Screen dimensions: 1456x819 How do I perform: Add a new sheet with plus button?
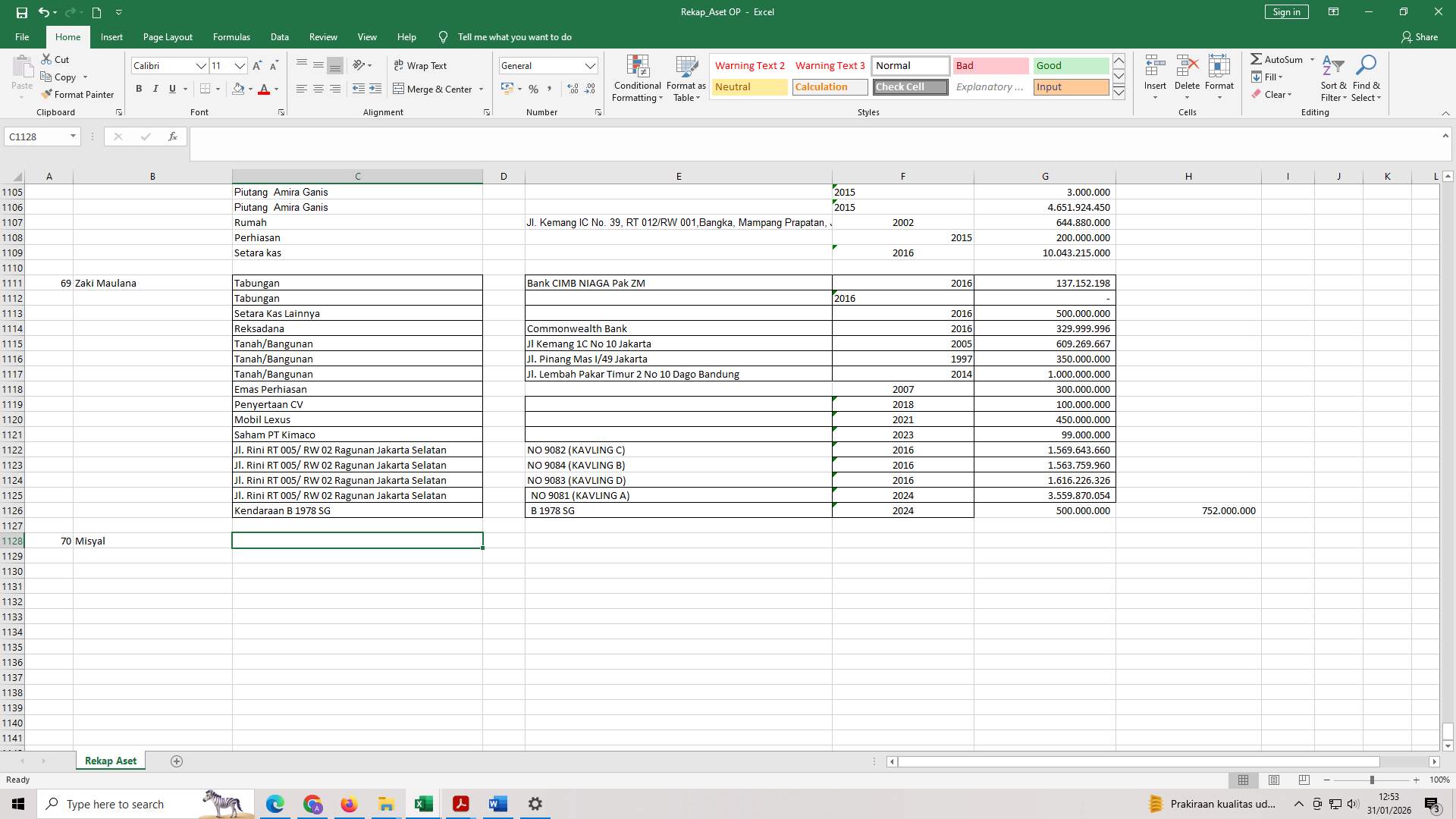pos(177,761)
